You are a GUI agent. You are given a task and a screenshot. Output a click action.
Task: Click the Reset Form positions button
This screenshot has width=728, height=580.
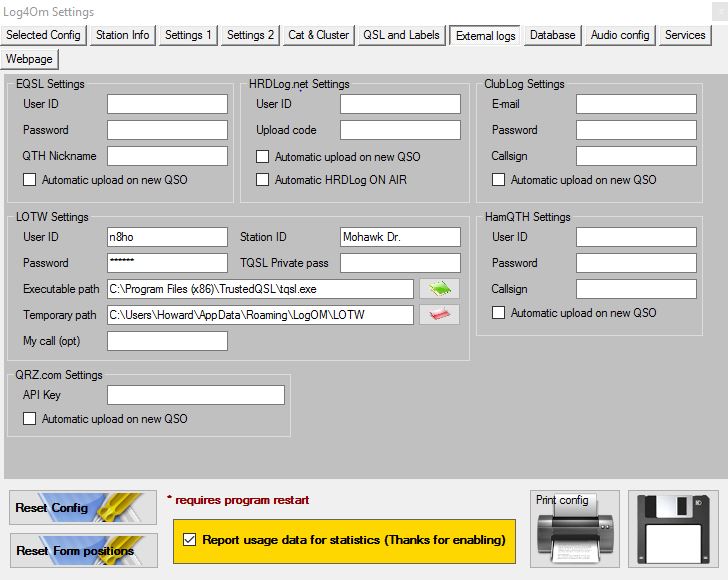pos(84,550)
